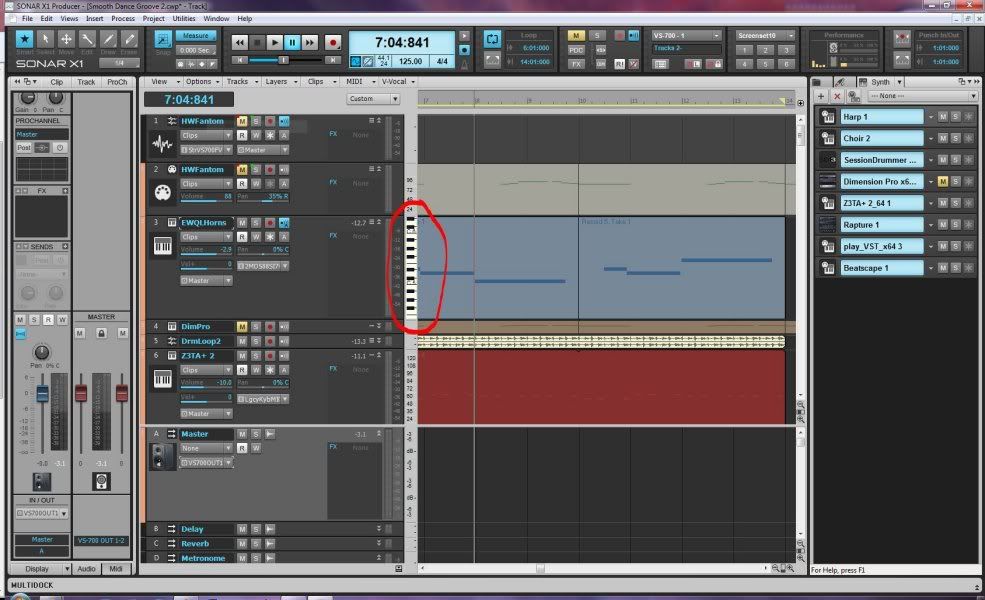Pick the Draw tool

click(x=109, y=41)
